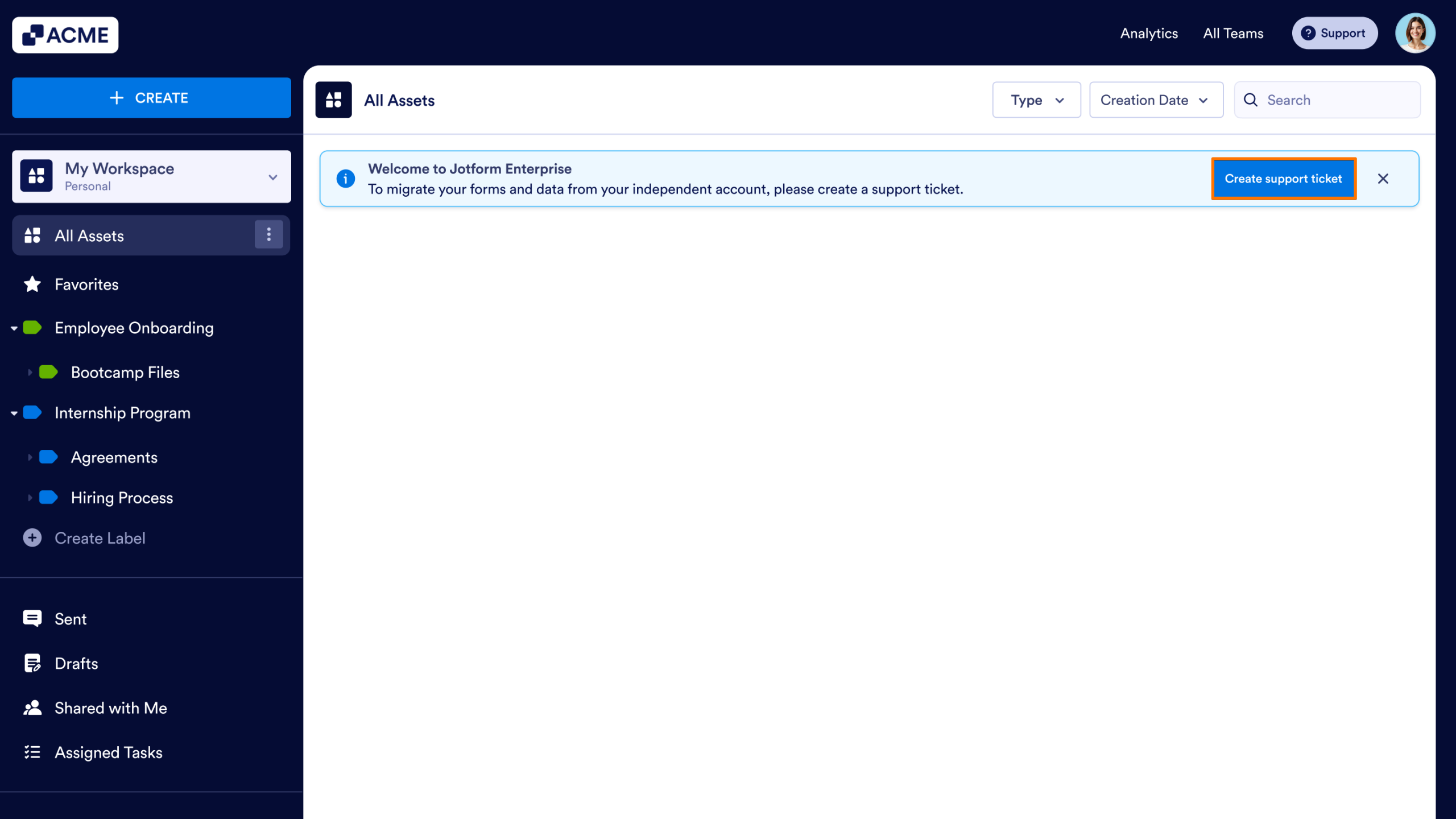Image resolution: width=1456 pixels, height=819 pixels.
Task: Open Analytics in the top navigation
Action: pos(1149,33)
